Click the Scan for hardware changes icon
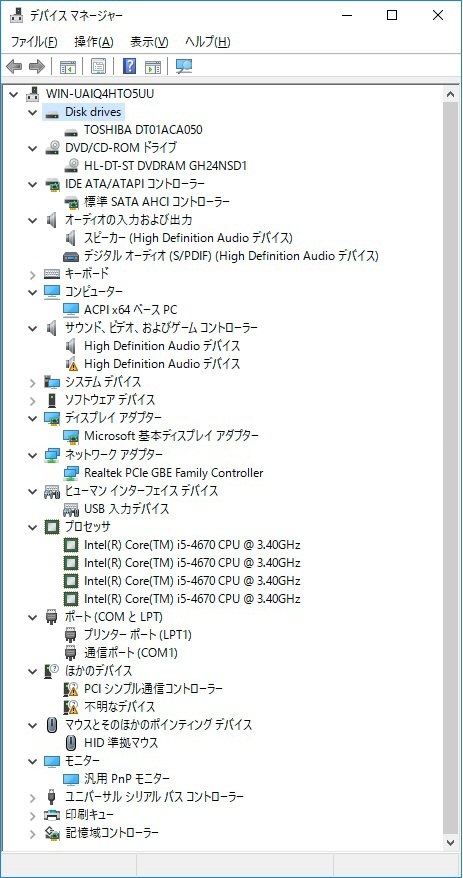 [184, 67]
